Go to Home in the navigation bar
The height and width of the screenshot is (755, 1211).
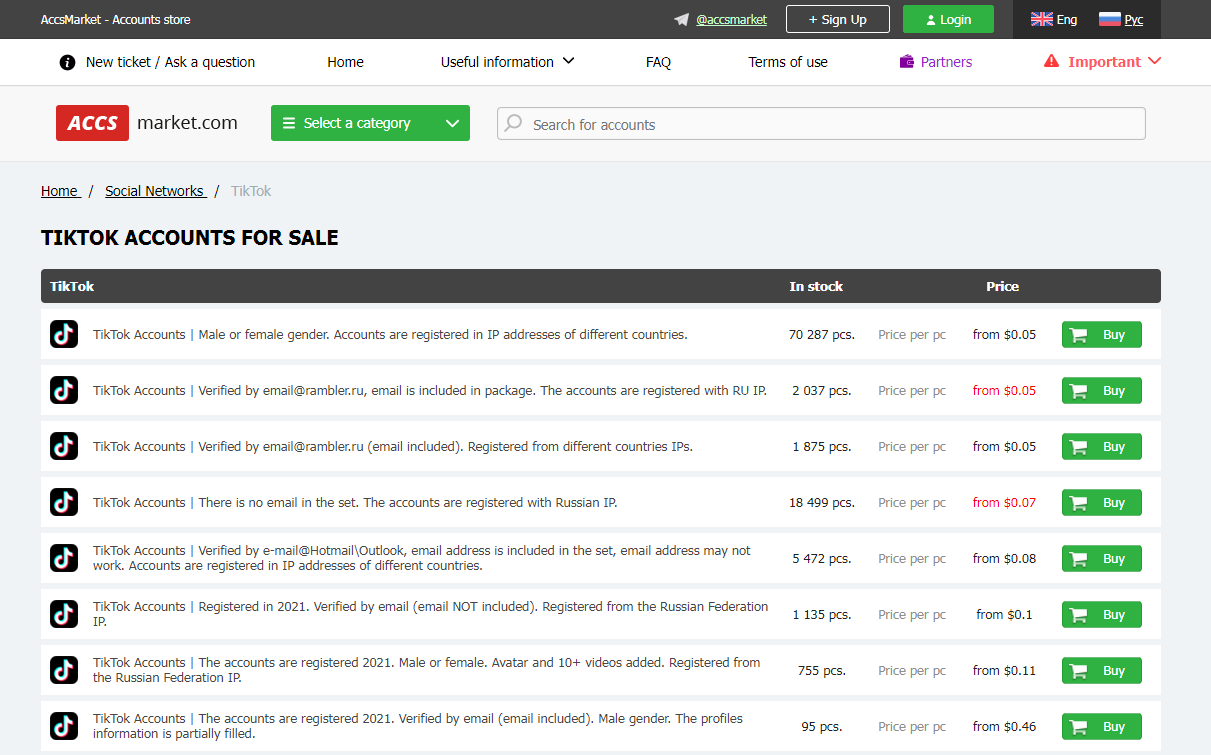pos(345,62)
